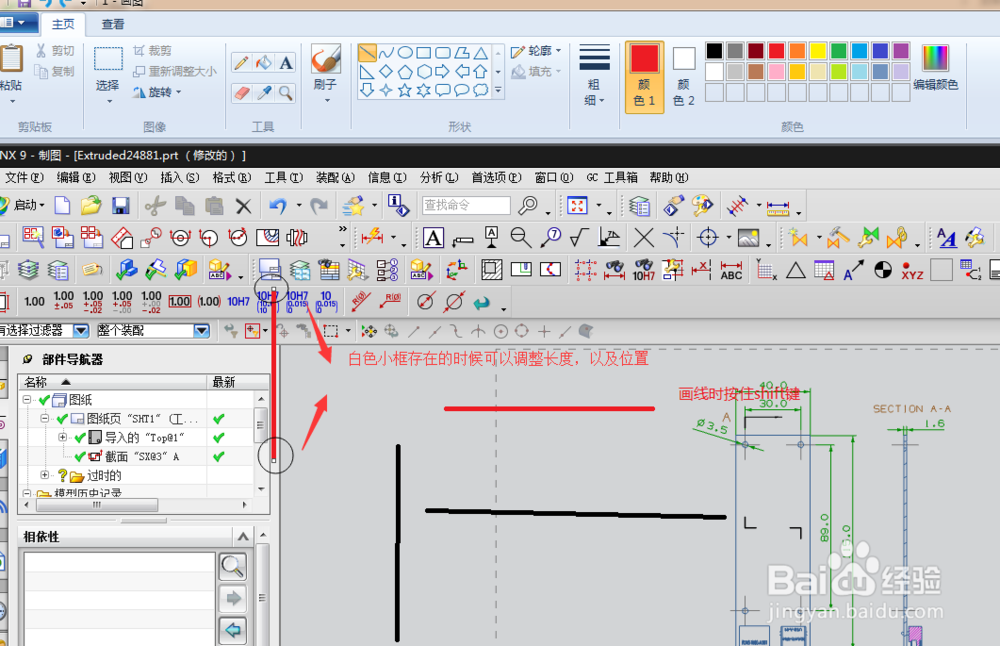Click the 裁剪 crop button
This screenshot has width=1000, height=646.
tap(152, 50)
